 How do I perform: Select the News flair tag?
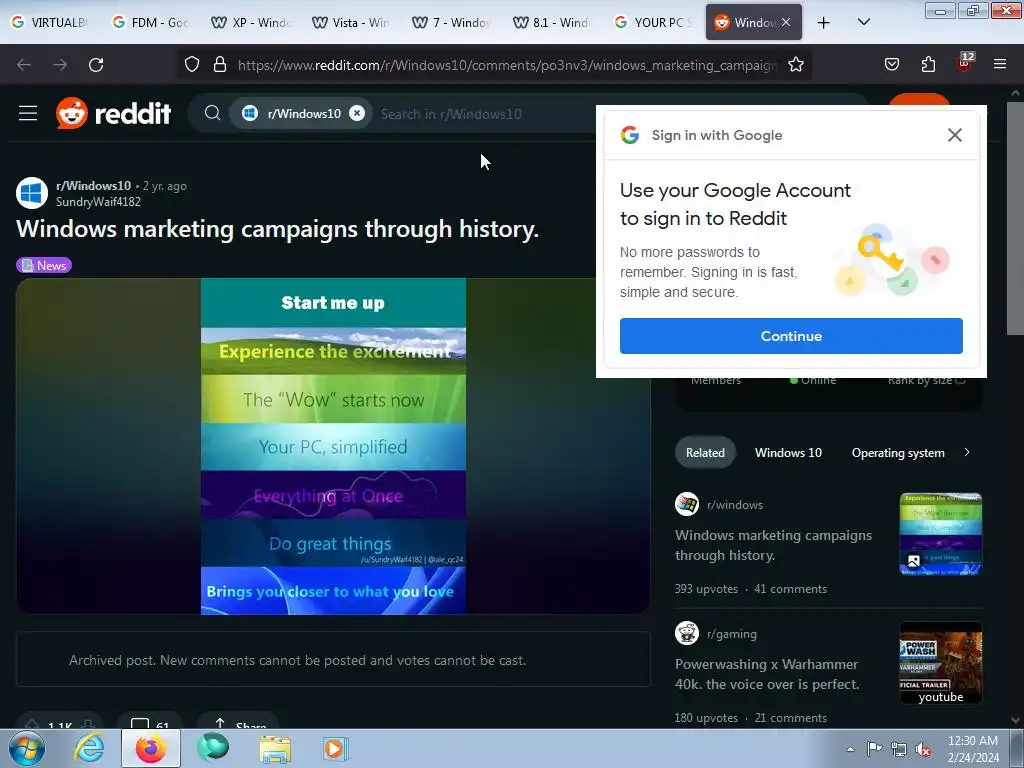coord(44,265)
